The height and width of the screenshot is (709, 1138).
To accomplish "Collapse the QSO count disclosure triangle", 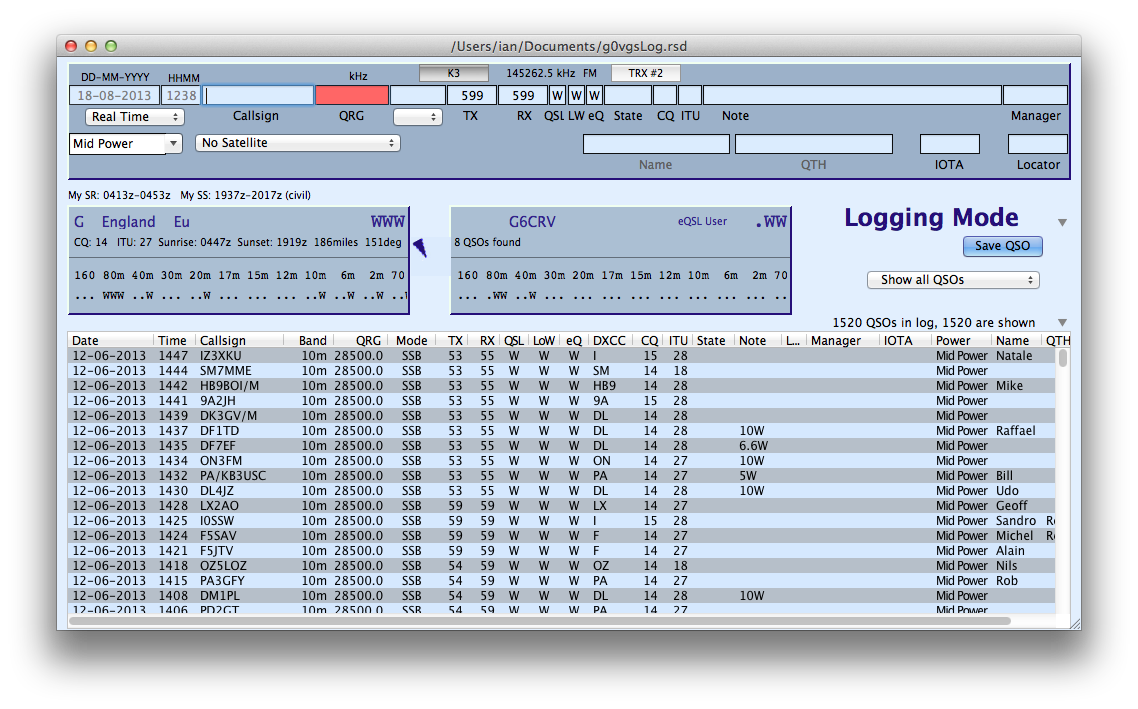I will coord(1062,322).
